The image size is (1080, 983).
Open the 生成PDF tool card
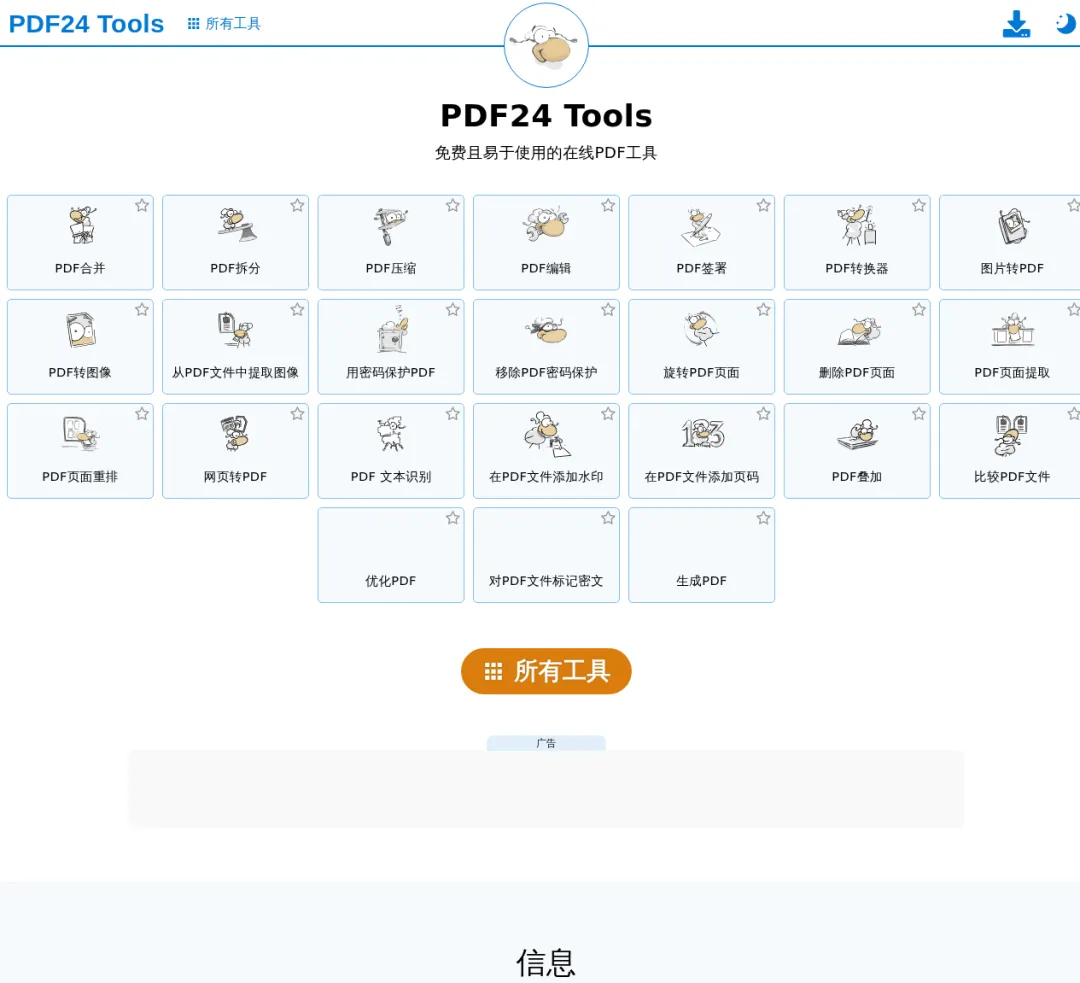(701, 555)
